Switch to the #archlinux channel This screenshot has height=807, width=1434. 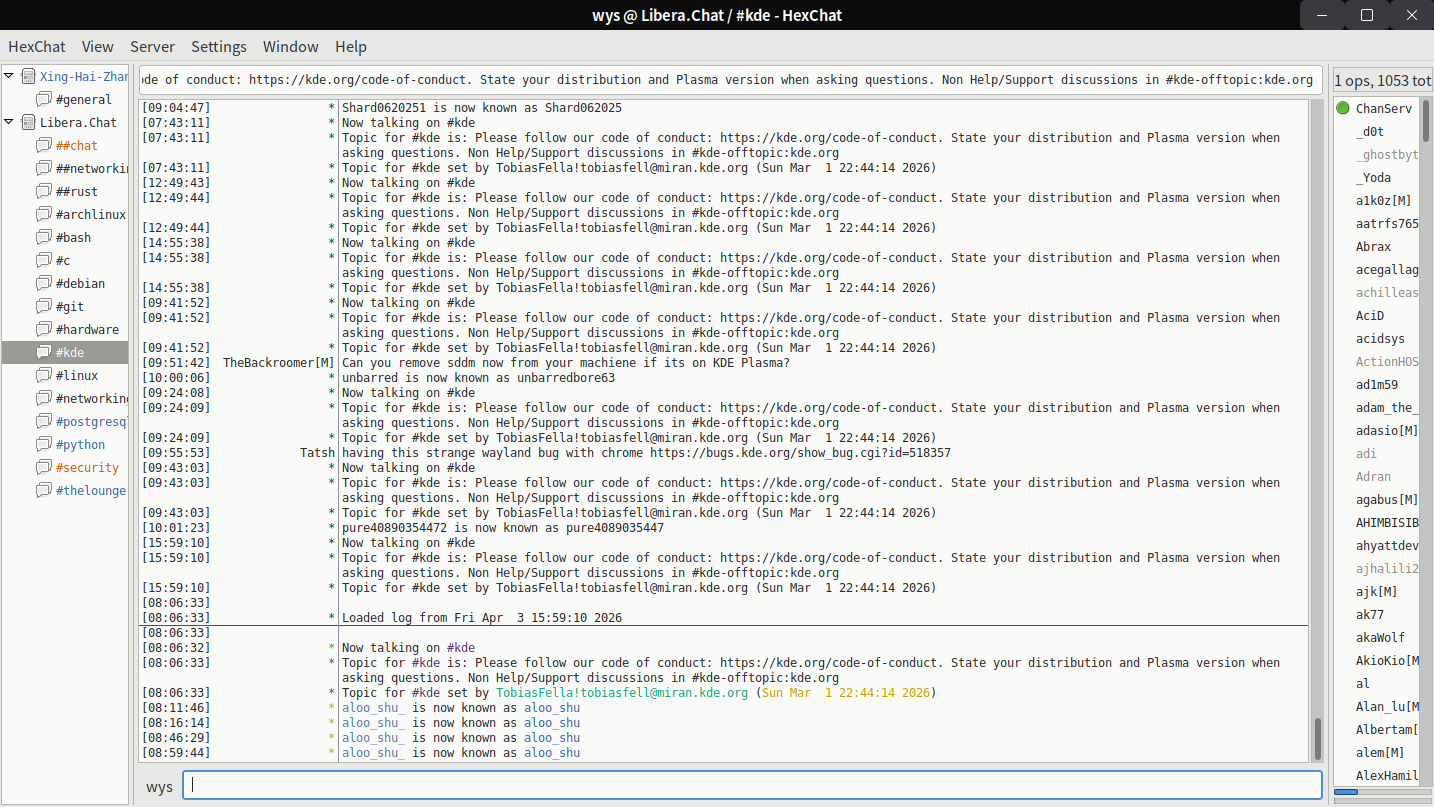tap(90, 214)
